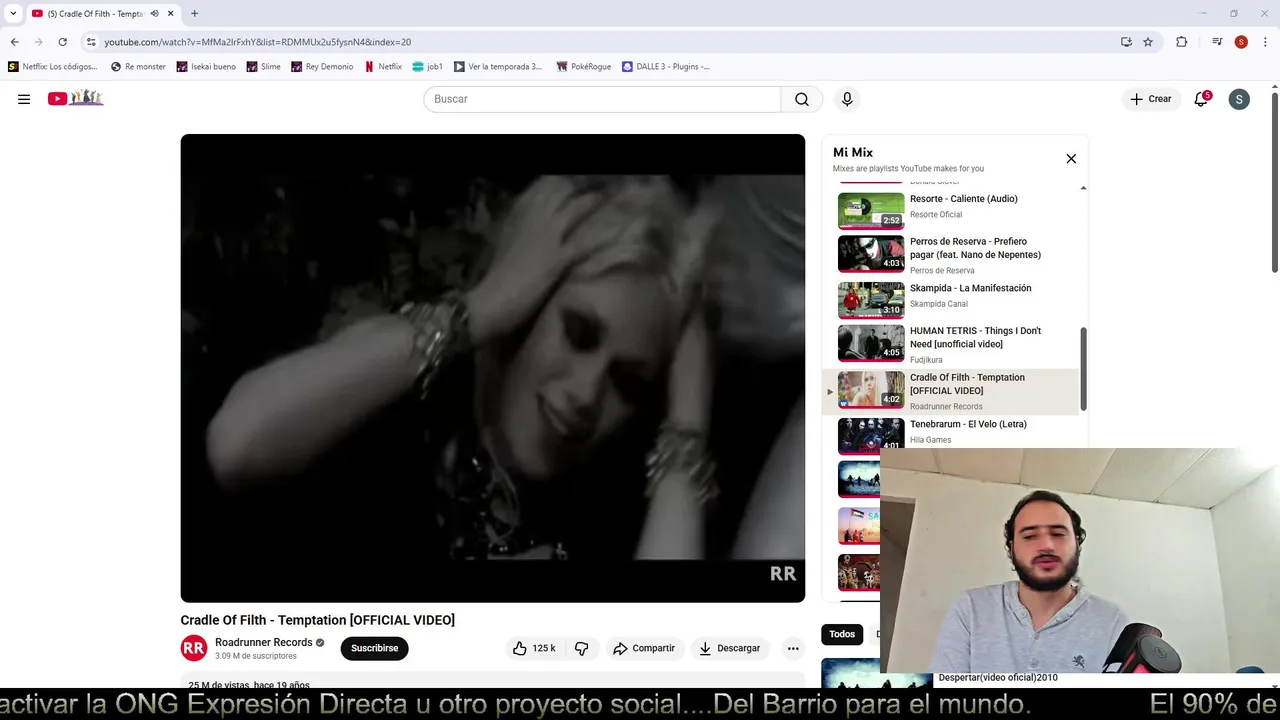
Task: Open the notifications bell
Action: [x=1201, y=99]
